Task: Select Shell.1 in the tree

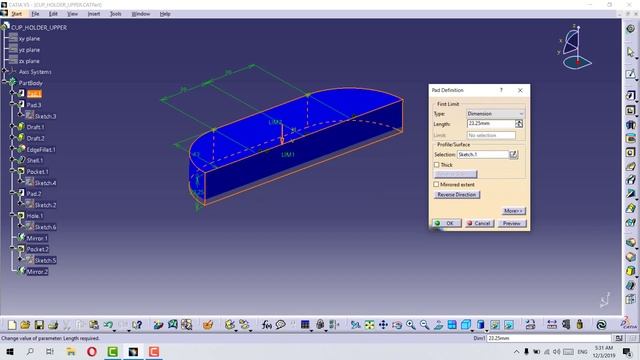Action: [35, 160]
